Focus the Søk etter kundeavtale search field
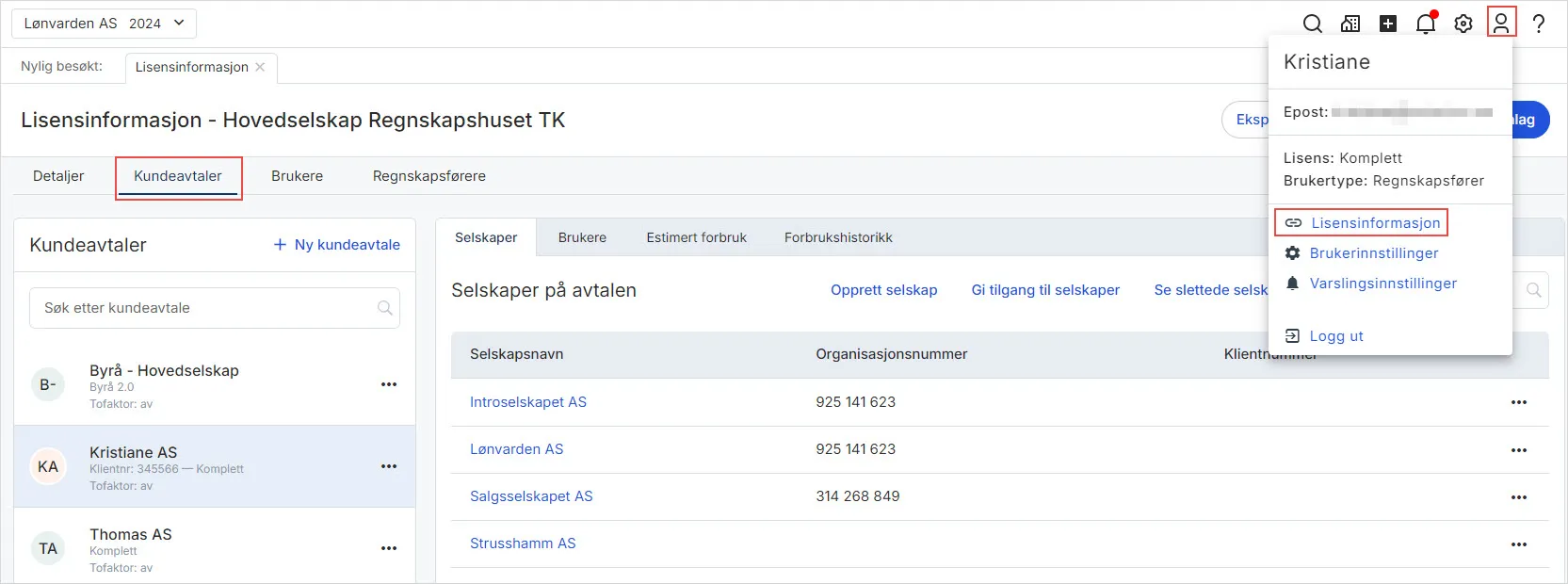Viewport: 1568px width, 584px height. pyautogui.click(x=215, y=308)
